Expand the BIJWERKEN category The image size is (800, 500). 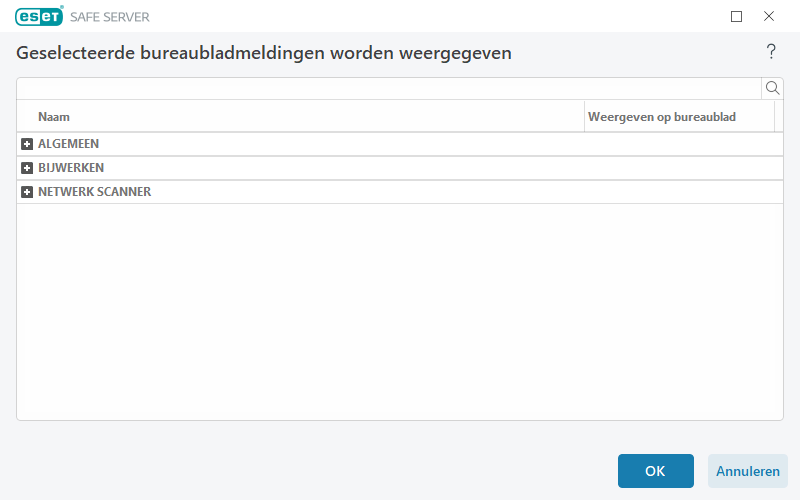point(27,168)
